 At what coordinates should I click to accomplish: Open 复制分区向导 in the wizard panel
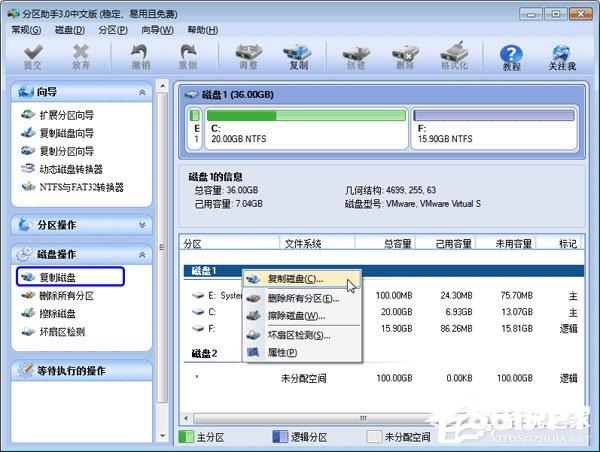coord(57,151)
